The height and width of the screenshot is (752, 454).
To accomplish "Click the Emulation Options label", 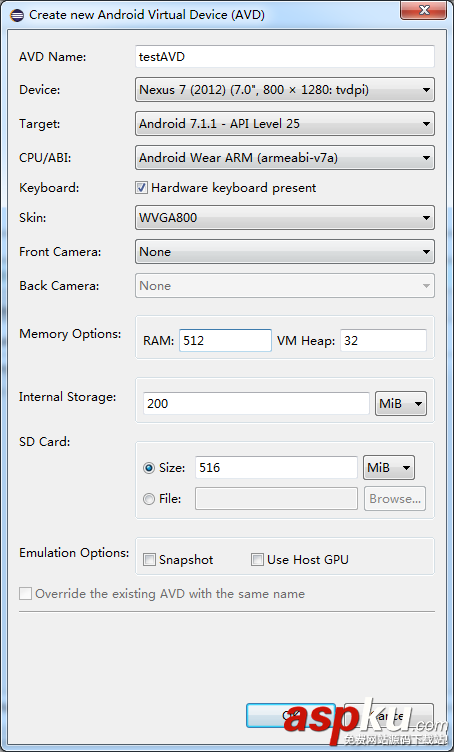I will pyautogui.click(x=74, y=553).
